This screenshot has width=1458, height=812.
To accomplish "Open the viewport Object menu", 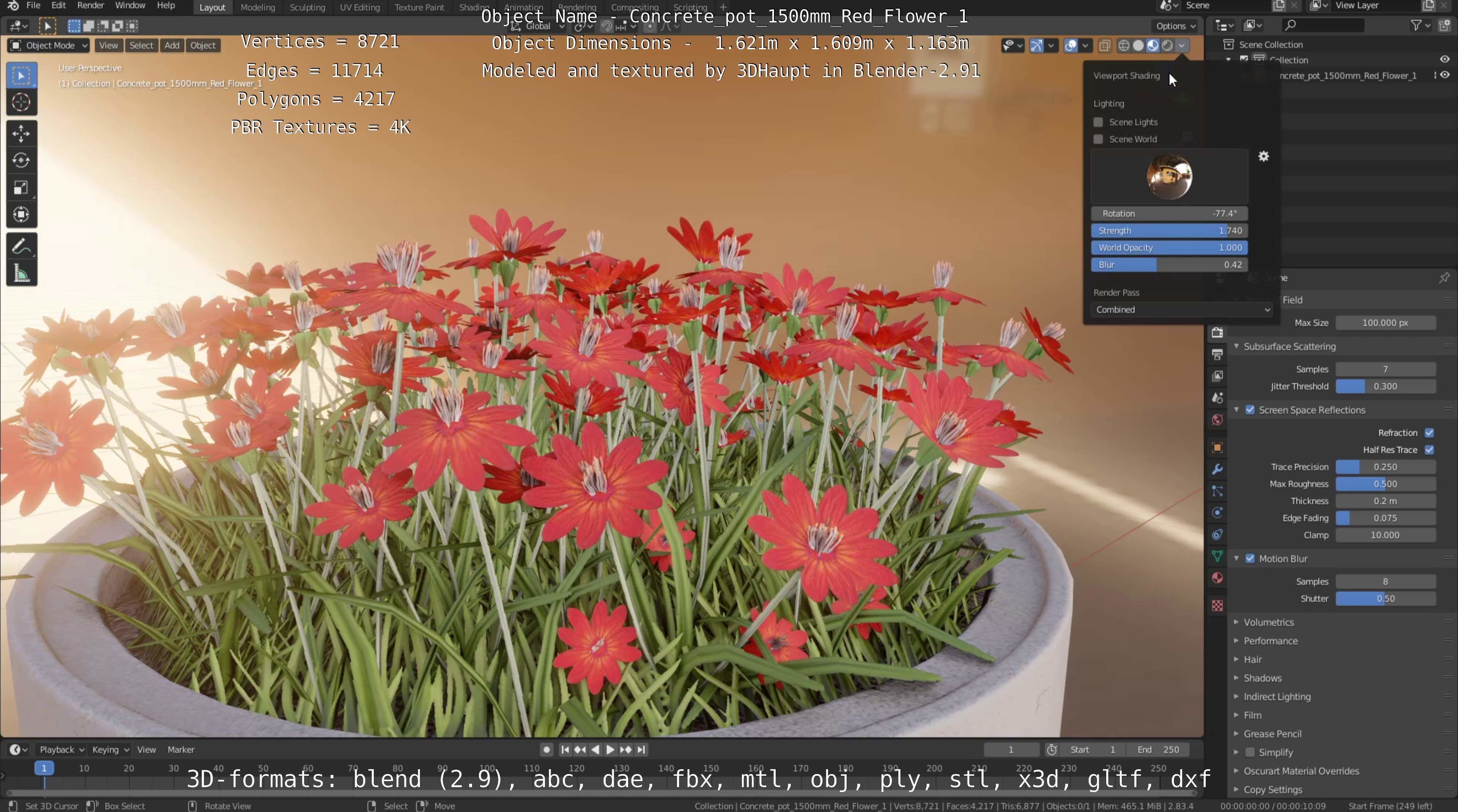I will point(203,46).
